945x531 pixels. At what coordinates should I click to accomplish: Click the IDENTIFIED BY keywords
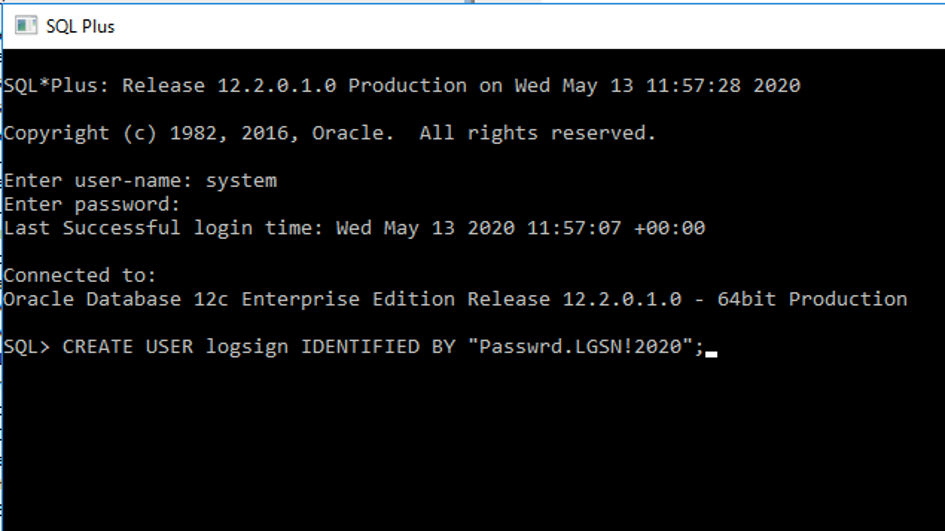[x=378, y=347]
